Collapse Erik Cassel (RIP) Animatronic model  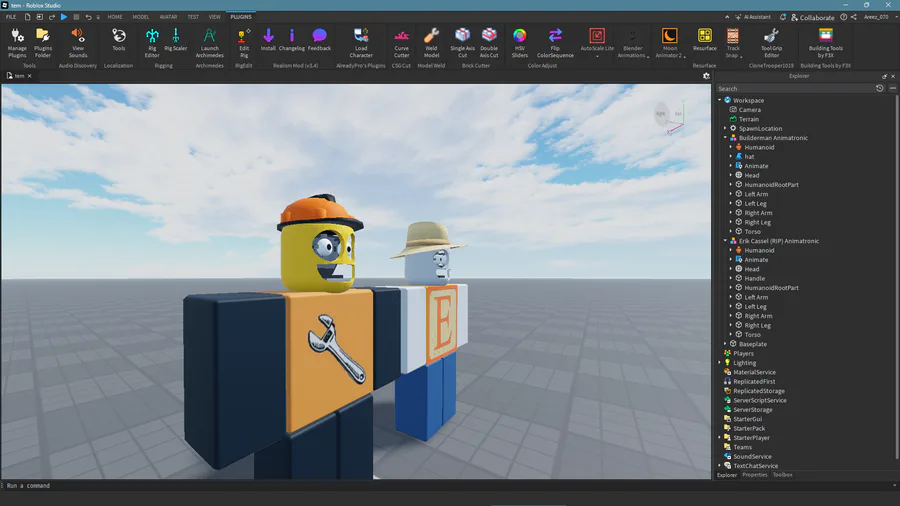click(x=726, y=241)
